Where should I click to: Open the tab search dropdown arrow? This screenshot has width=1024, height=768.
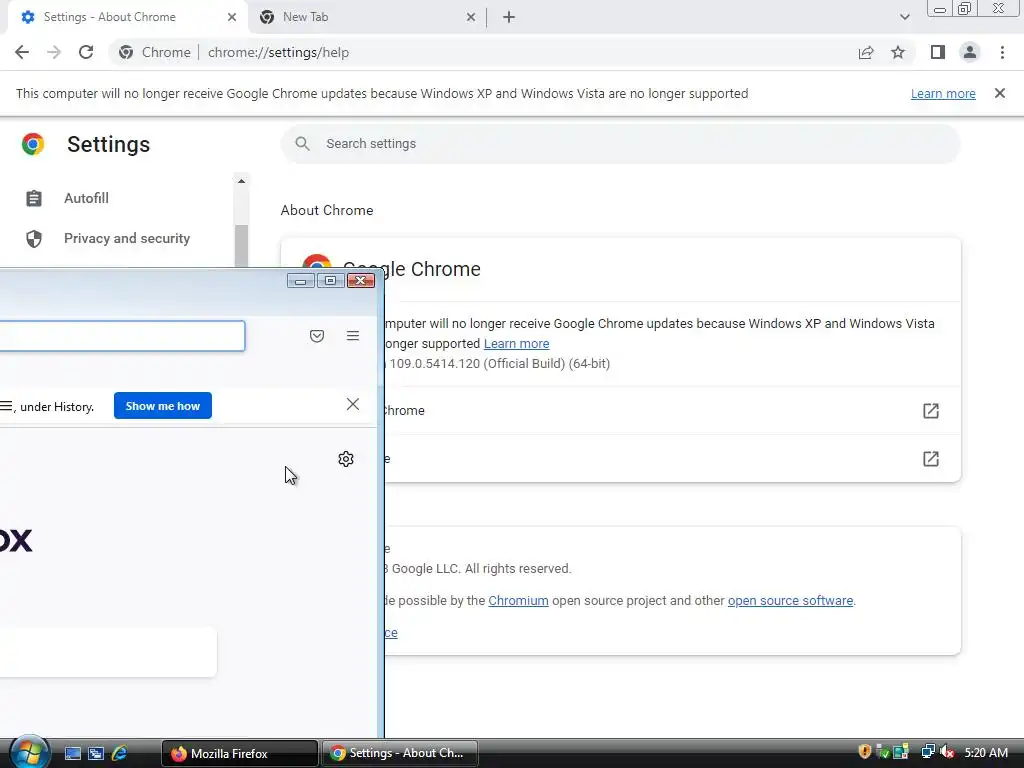(904, 17)
